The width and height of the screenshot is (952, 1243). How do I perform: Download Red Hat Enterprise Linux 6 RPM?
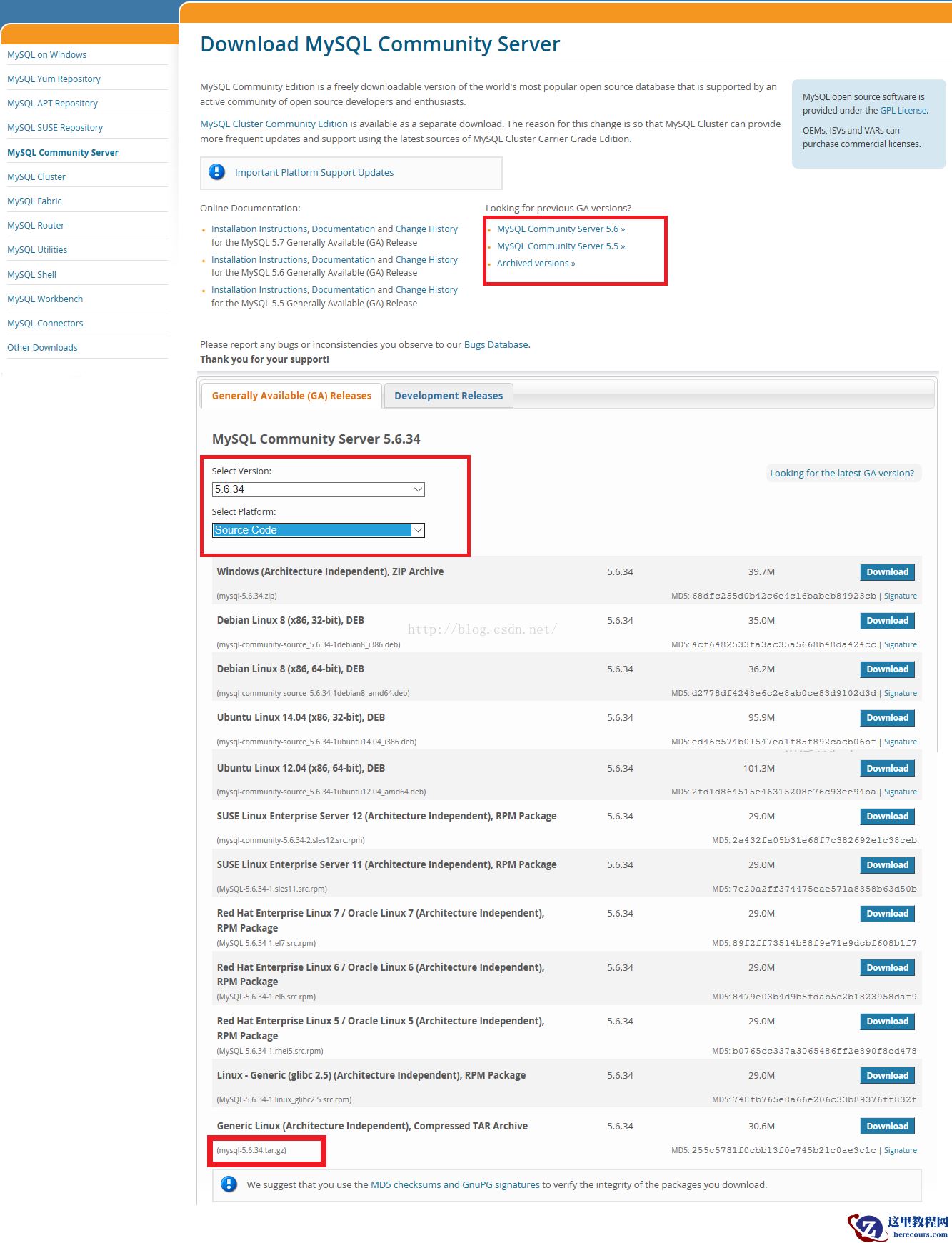(x=887, y=968)
